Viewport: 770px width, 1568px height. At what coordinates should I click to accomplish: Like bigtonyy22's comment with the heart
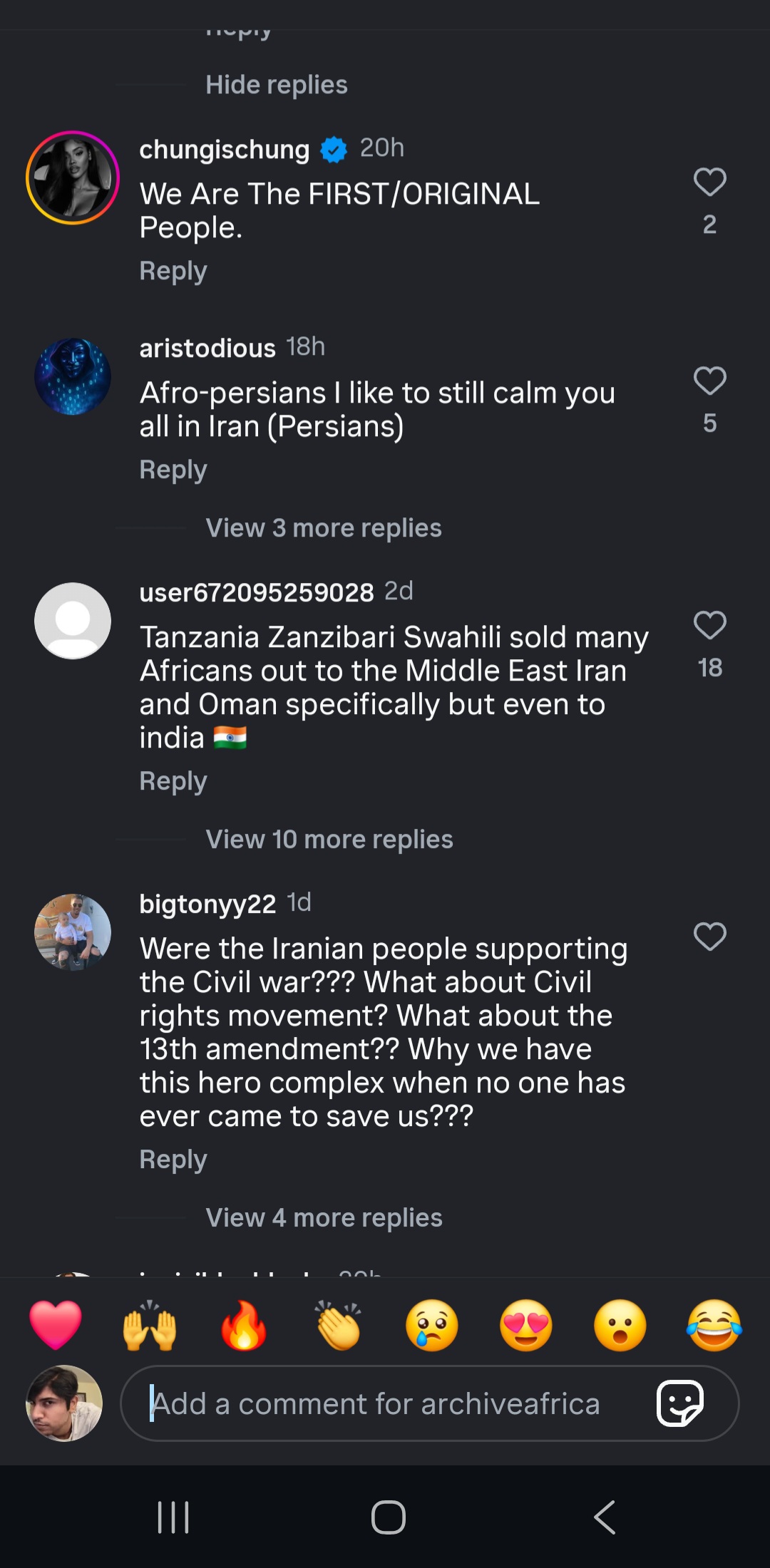709,937
